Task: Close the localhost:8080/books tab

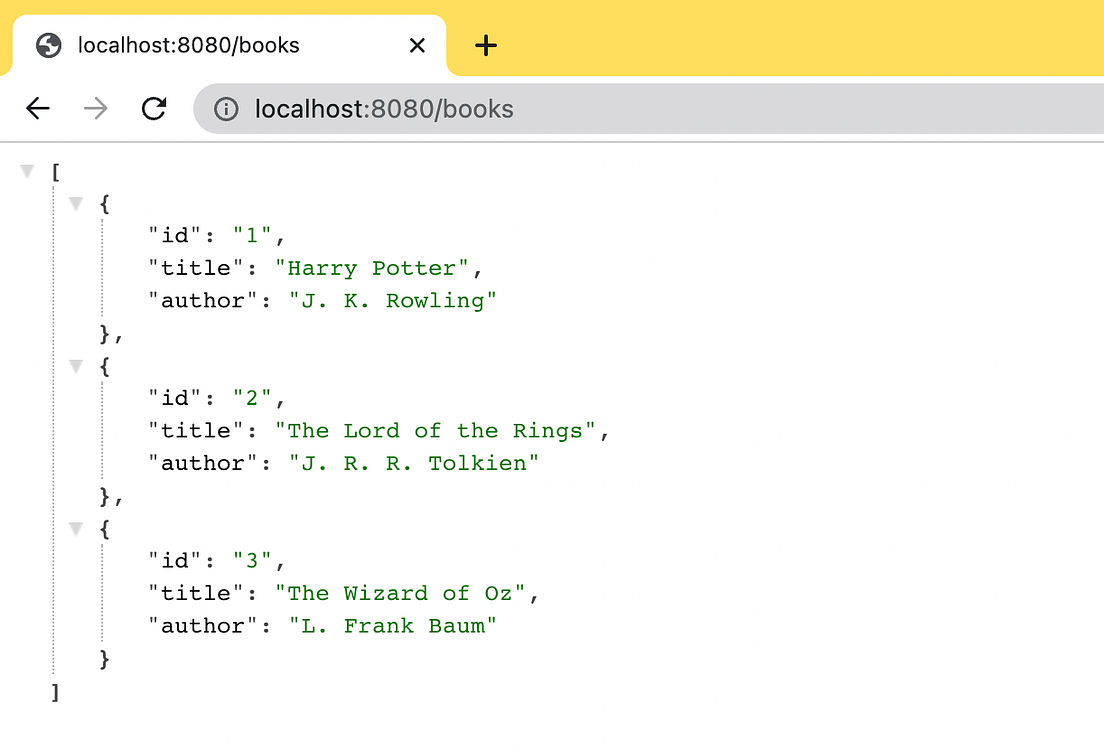Action: 417,45
